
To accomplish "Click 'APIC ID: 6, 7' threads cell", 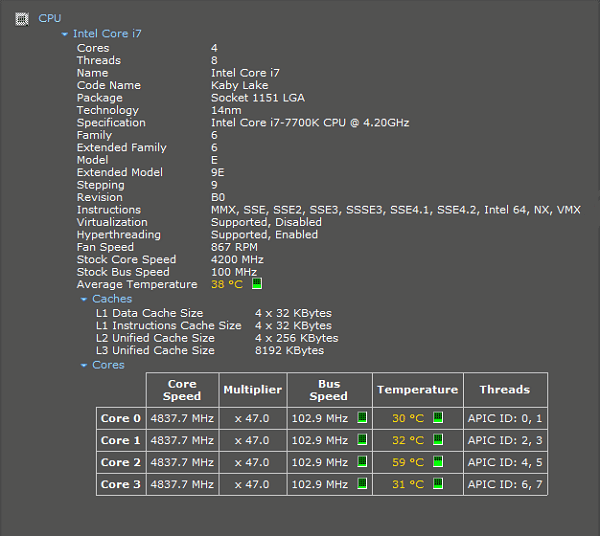I will point(505,484).
